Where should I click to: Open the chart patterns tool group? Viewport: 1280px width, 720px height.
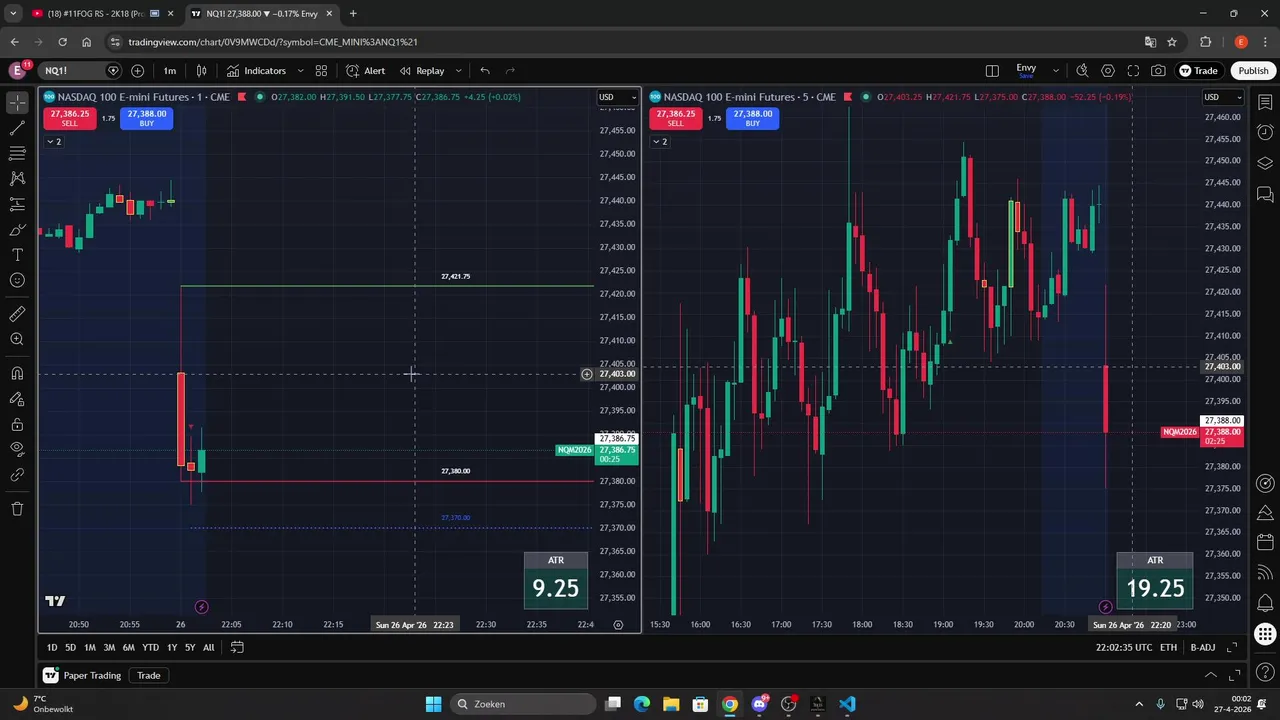[x=17, y=178]
